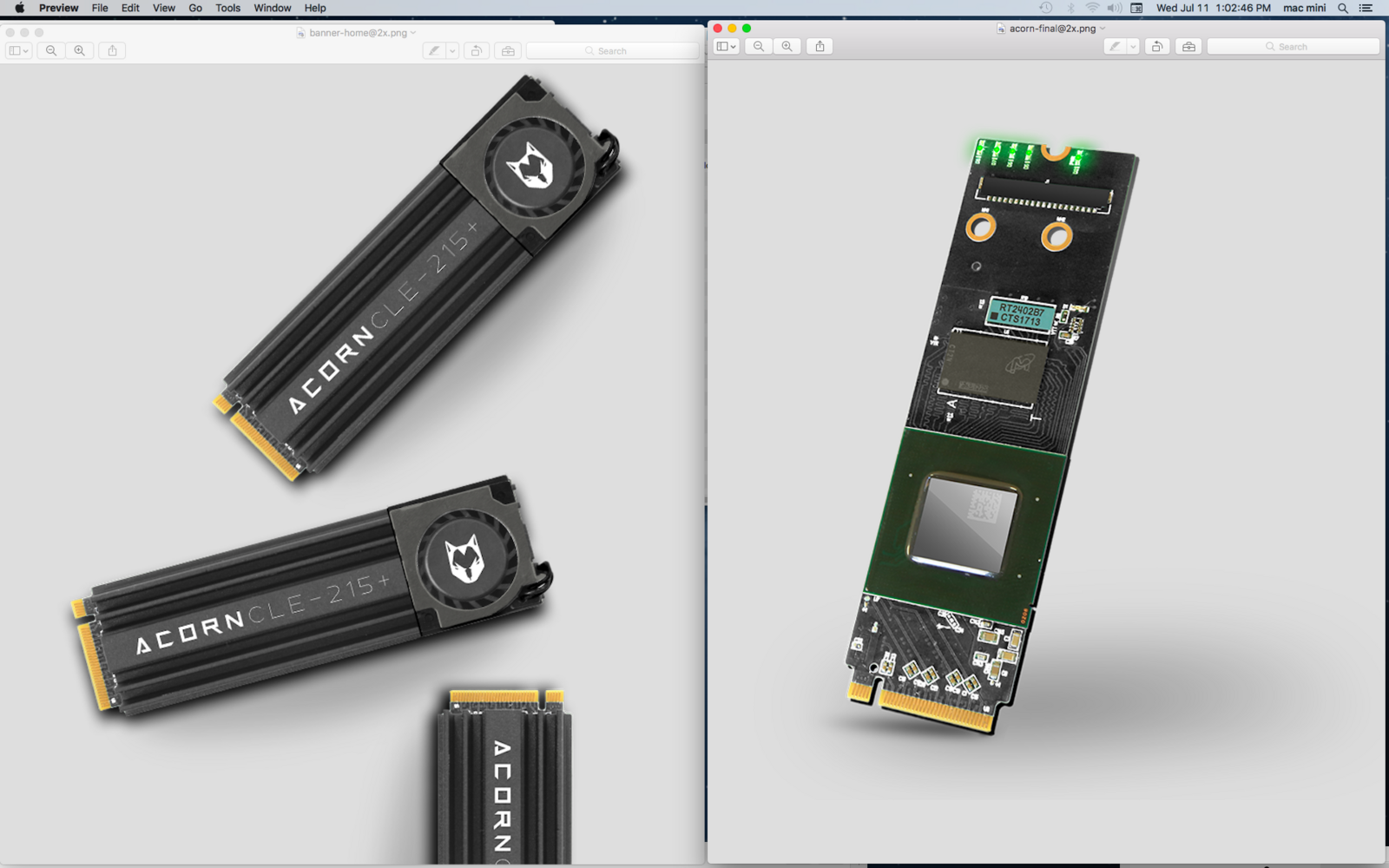Click the mac mini user name

click(1305, 8)
